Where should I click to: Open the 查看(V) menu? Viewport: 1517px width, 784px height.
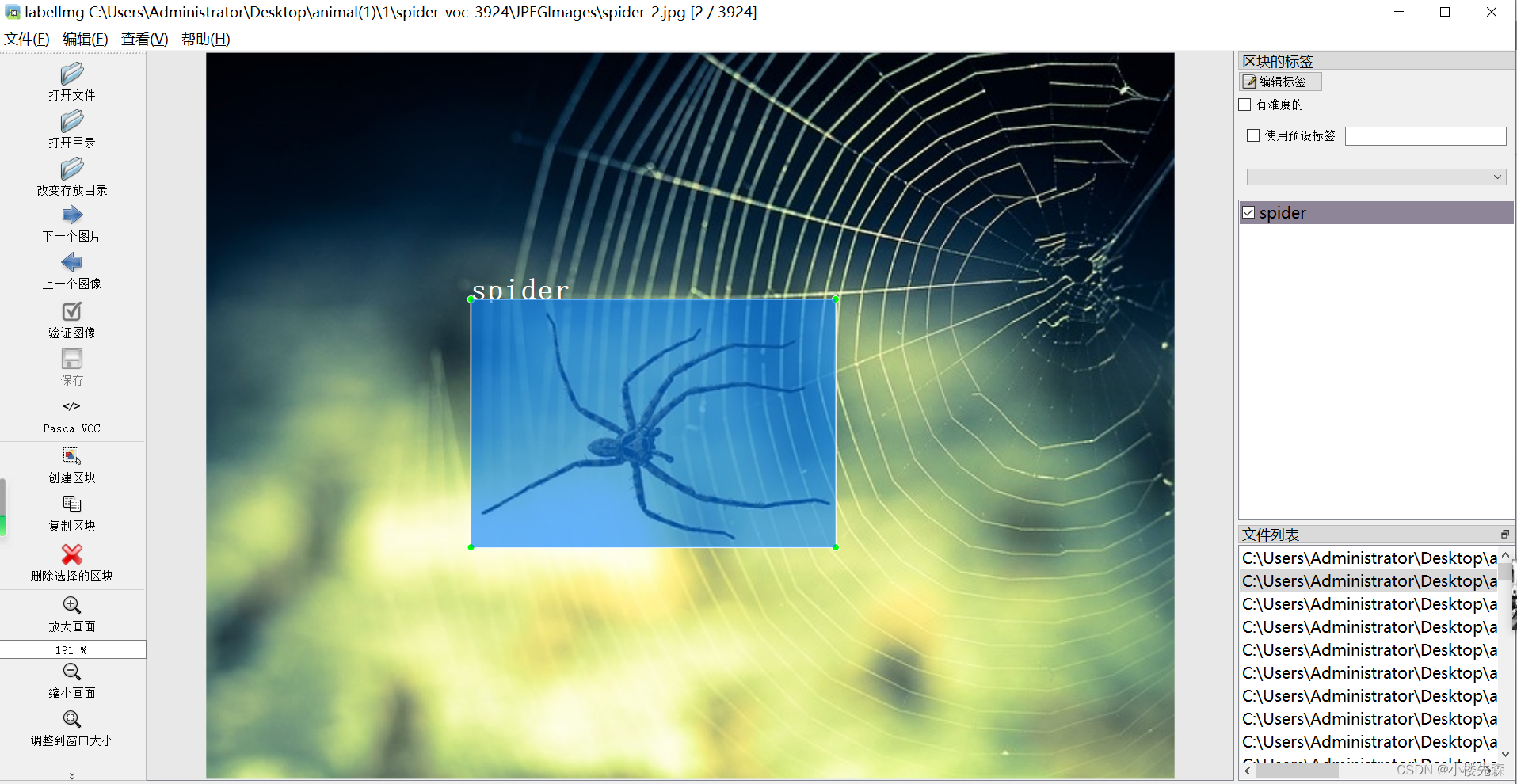pos(144,39)
